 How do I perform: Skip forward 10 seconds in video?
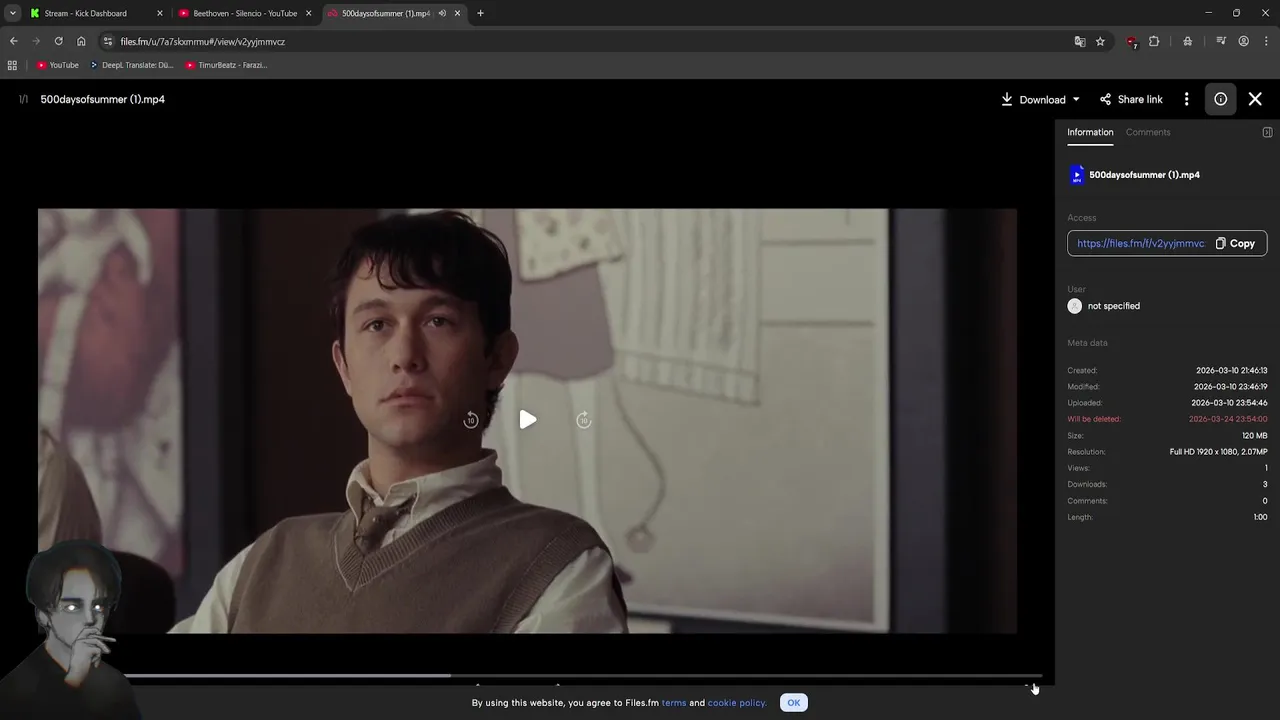584,420
